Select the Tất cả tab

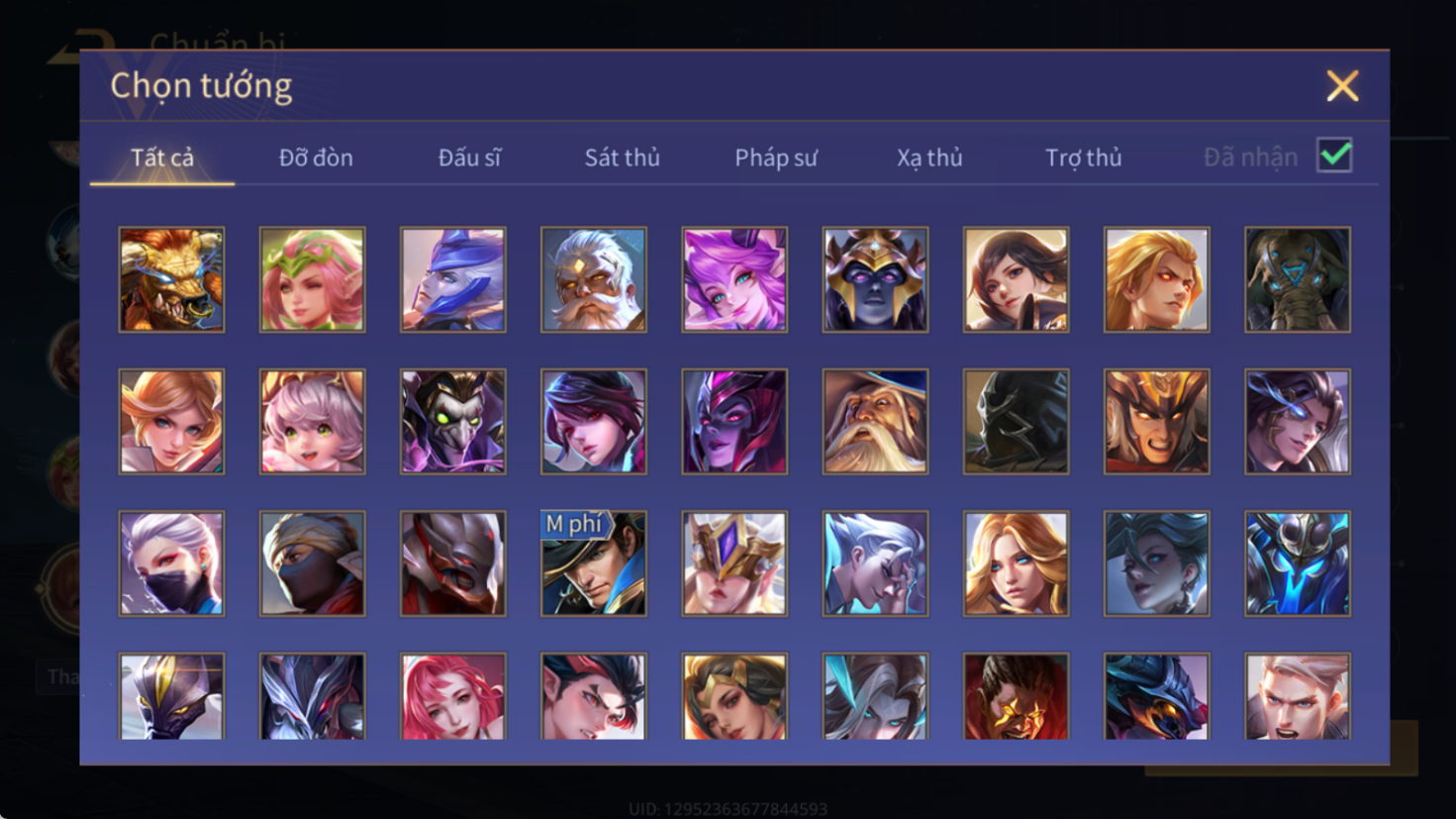[162, 157]
